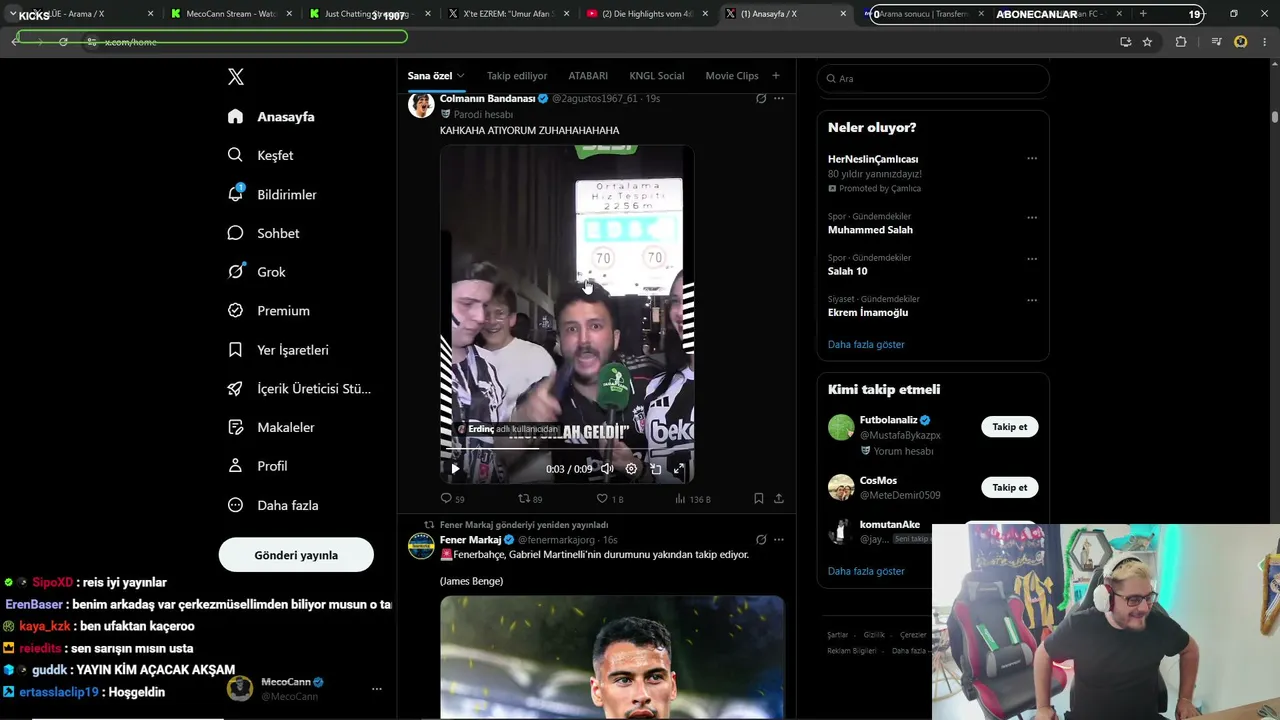
Task: Open Fener Markaj profile name link
Action: tap(470, 540)
